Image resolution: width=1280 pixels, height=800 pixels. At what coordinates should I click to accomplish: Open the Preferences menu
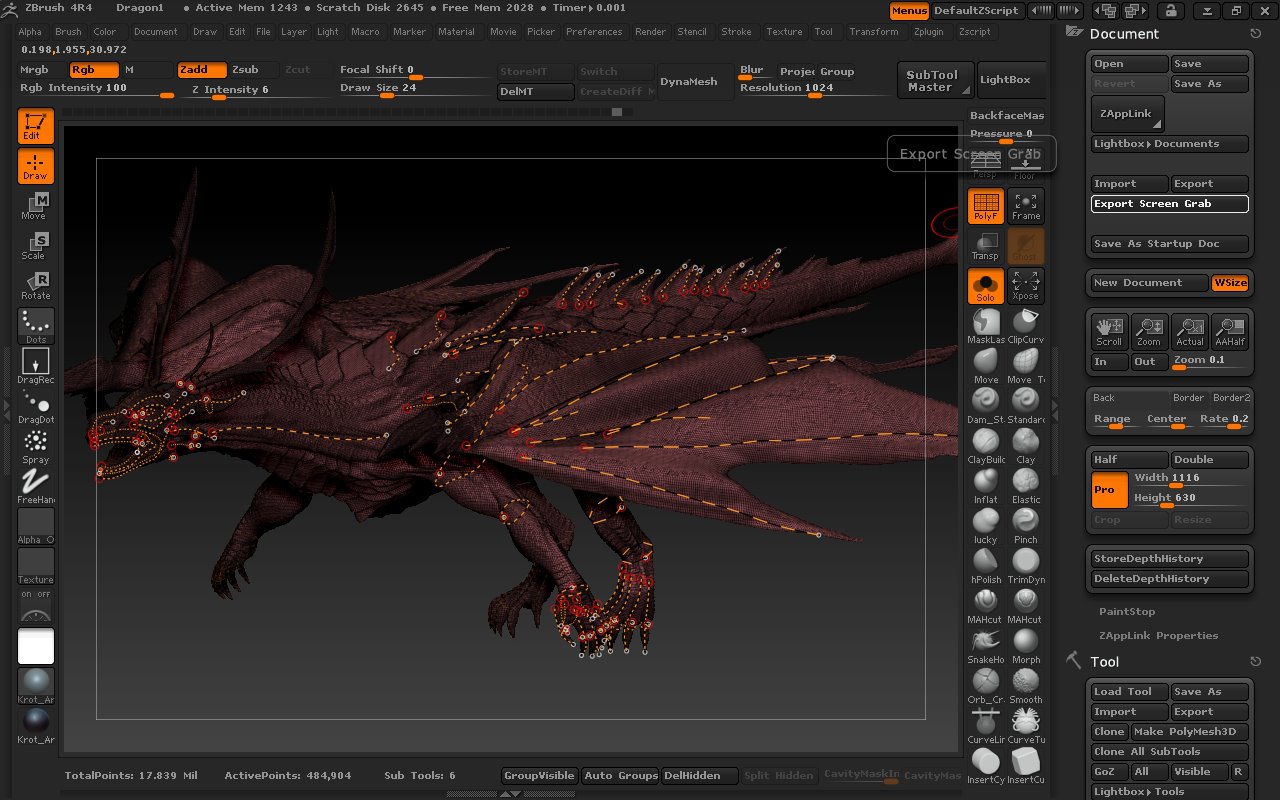point(594,32)
